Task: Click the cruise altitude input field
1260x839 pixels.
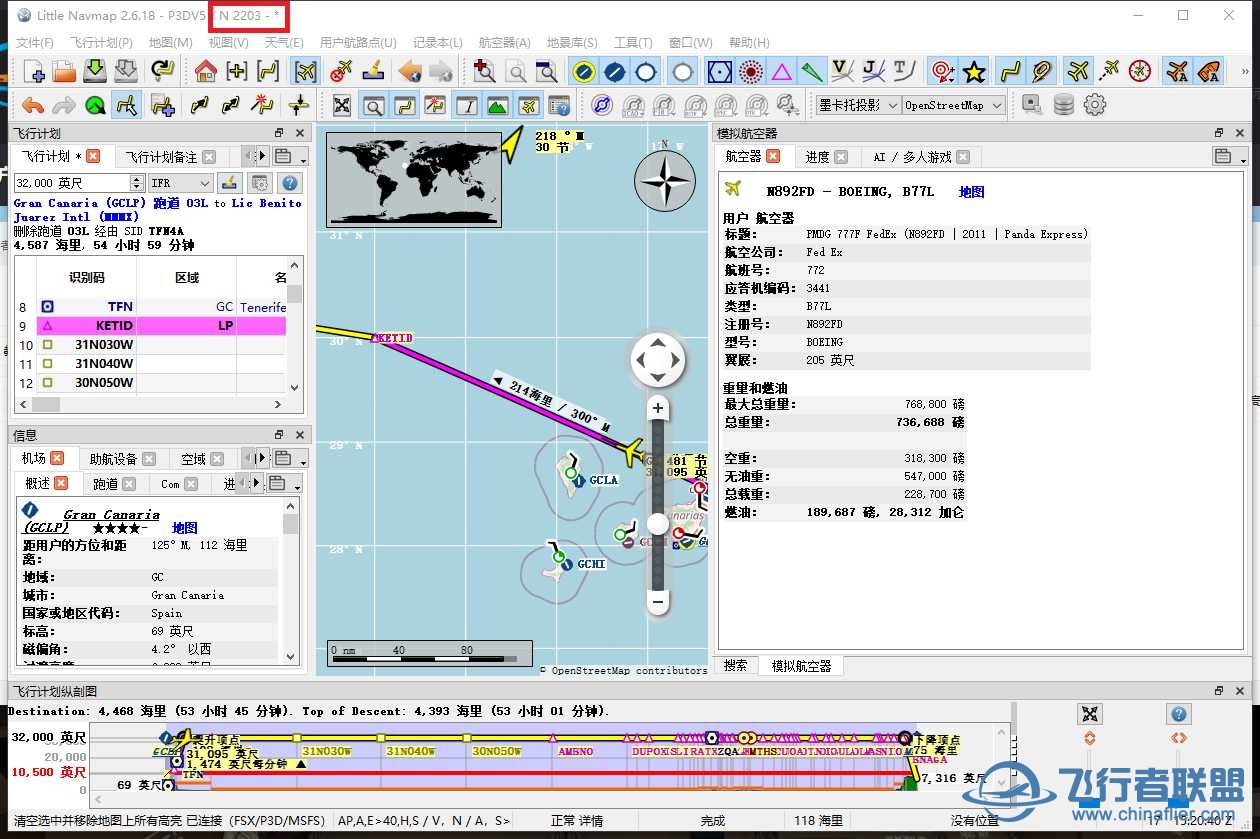Action: click(71, 183)
